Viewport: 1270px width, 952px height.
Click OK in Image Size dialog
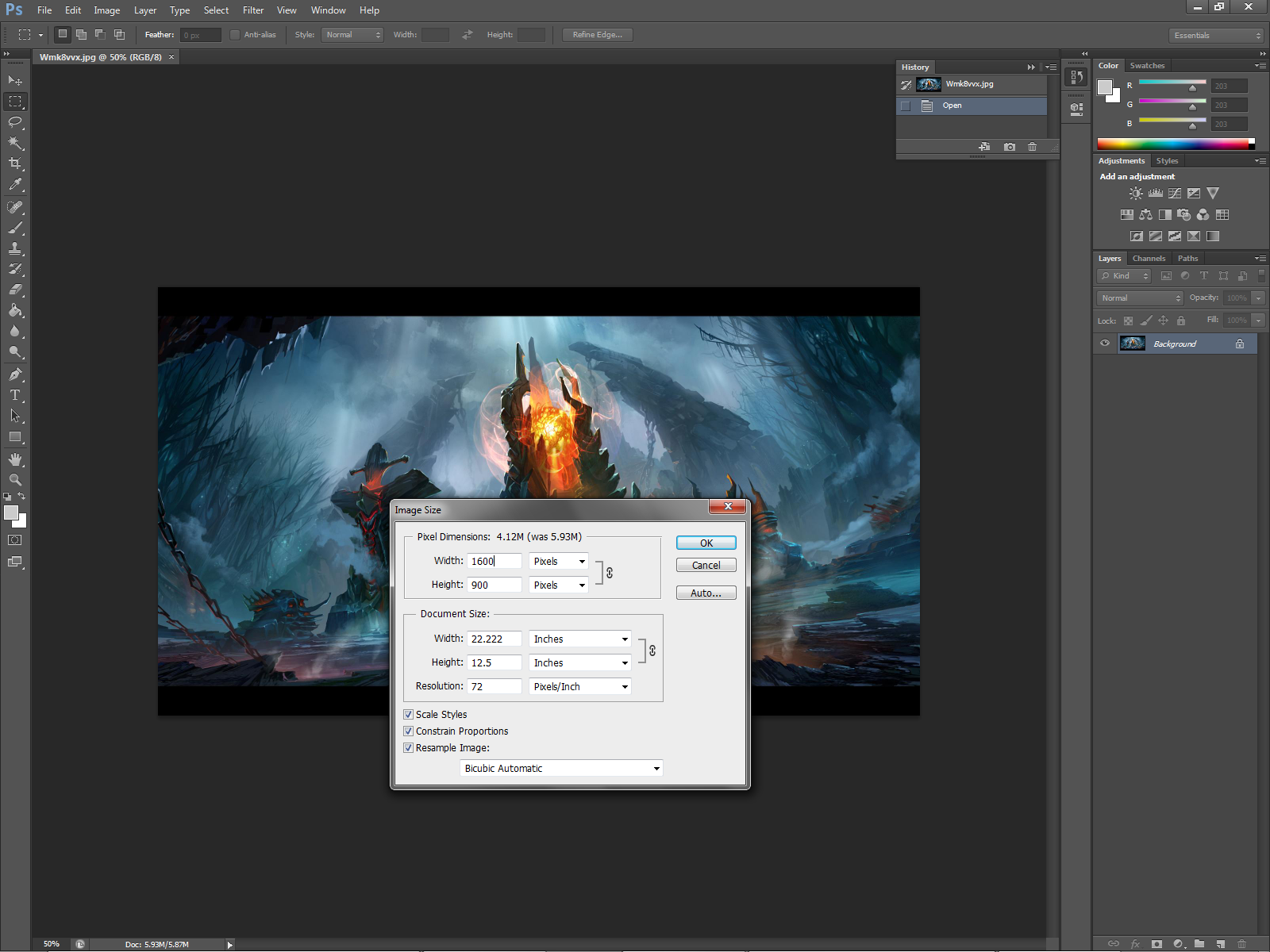coord(706,543)
